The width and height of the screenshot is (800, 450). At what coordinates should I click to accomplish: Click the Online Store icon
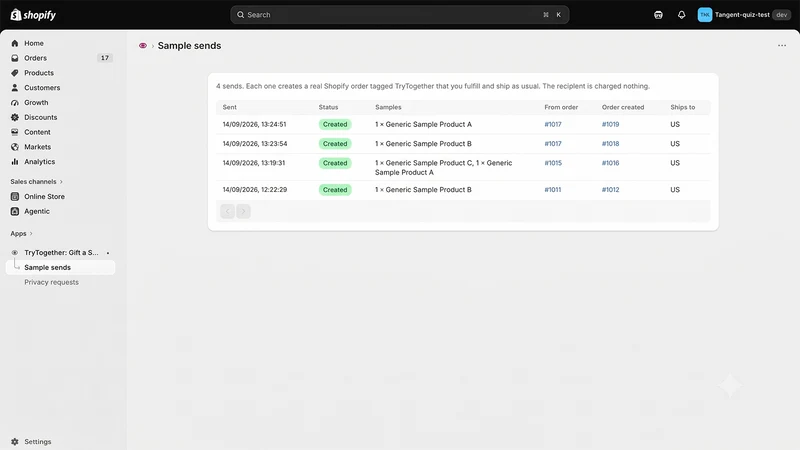(x=15, y=196)
